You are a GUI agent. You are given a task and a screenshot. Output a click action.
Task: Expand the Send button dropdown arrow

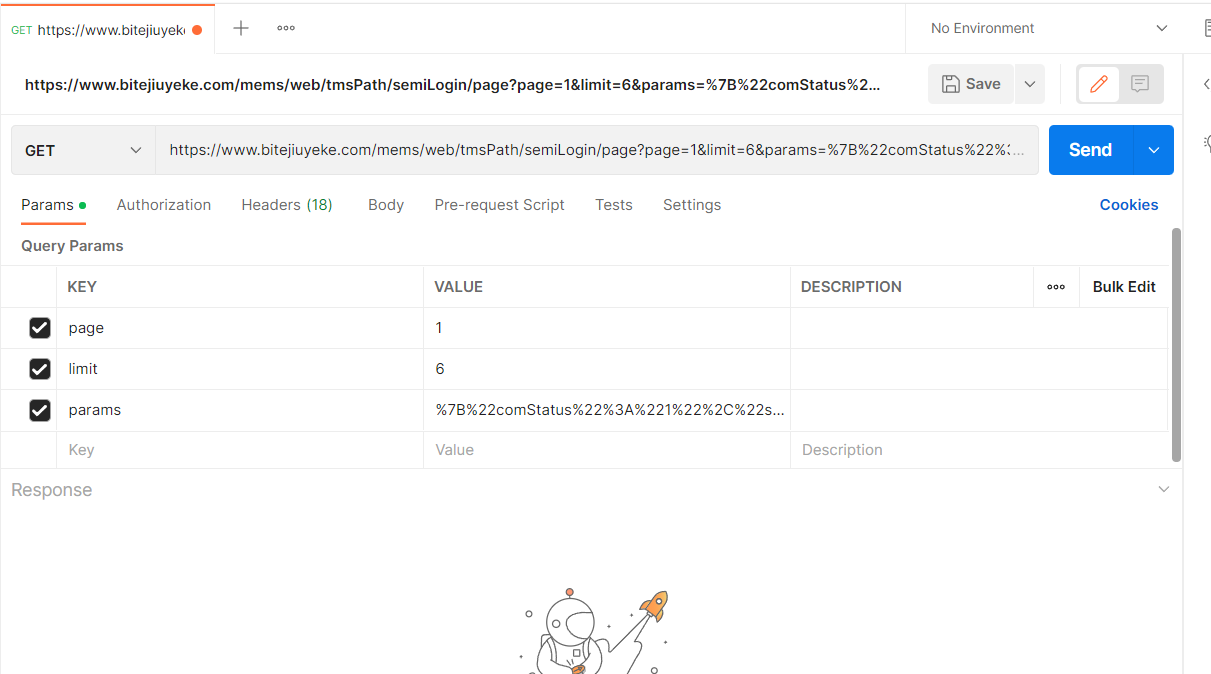pos(1154,150)
